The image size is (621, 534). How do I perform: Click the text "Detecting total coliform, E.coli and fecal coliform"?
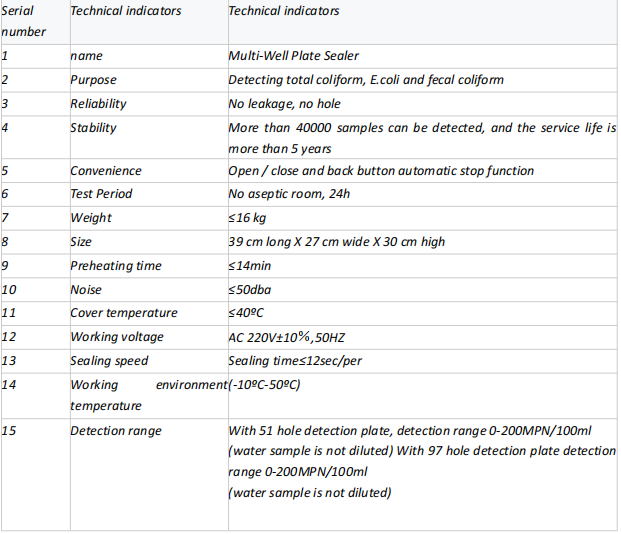point(366,80)
